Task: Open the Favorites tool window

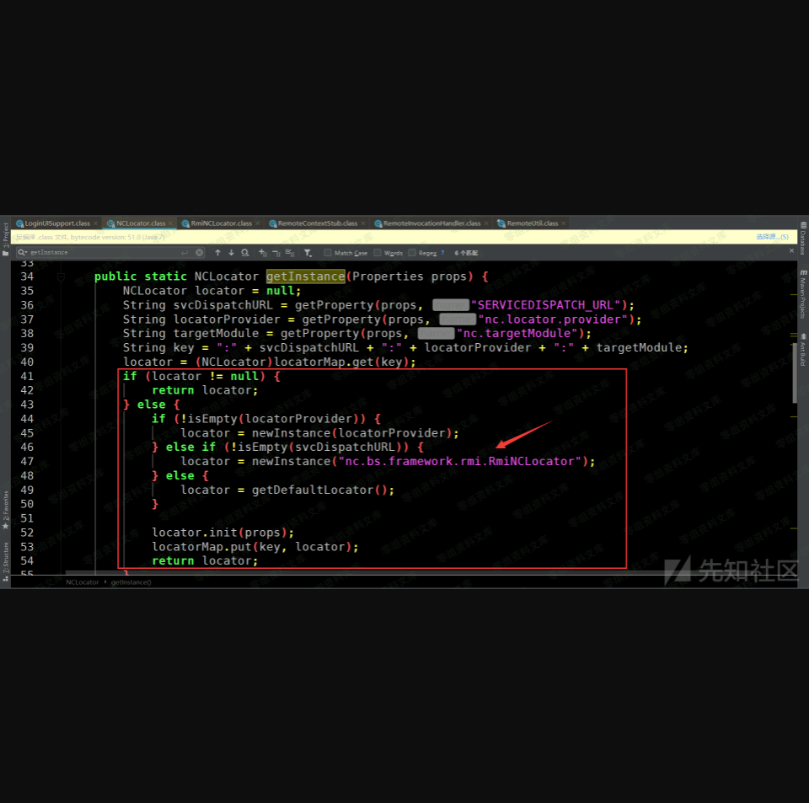Action: tap(5, 505)
